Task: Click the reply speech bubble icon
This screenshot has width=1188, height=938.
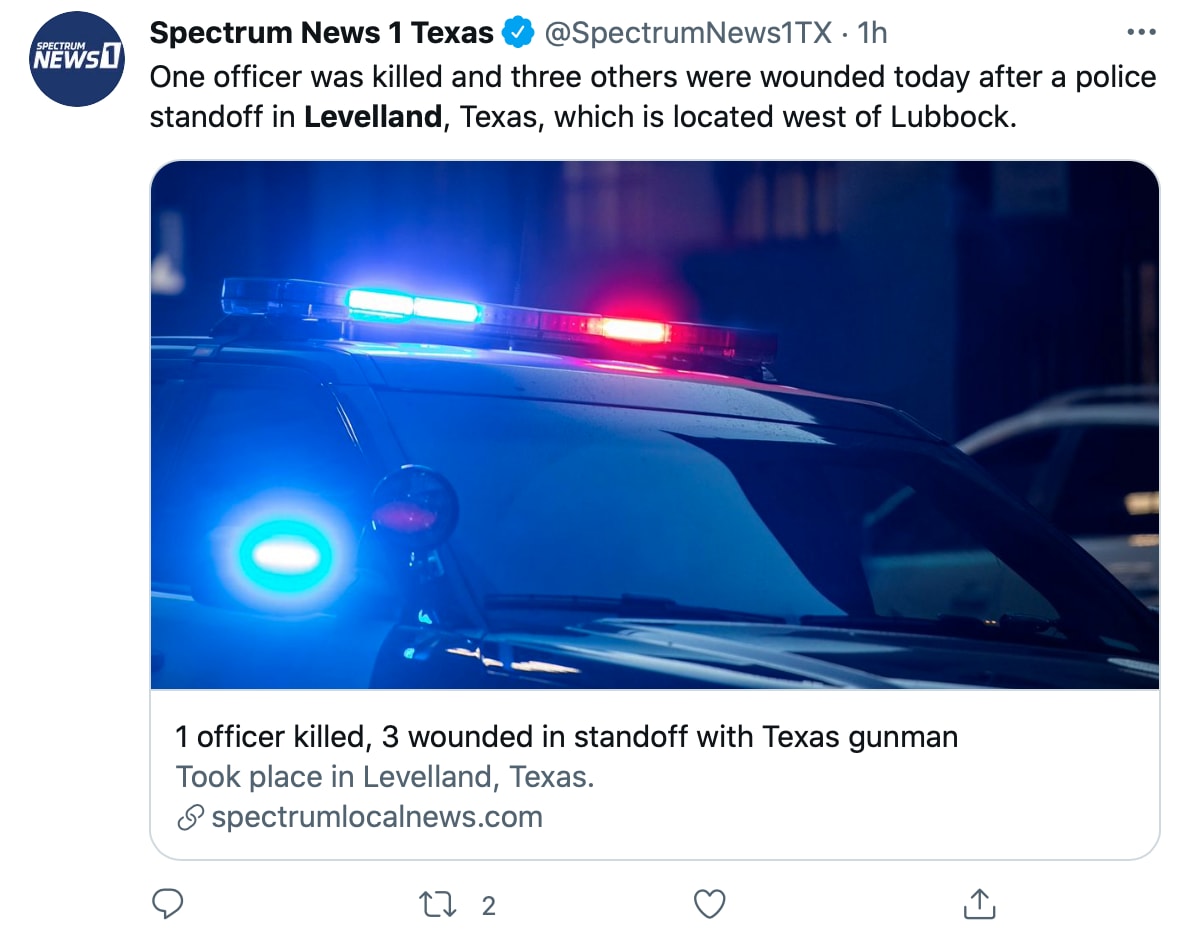Action: [167, 905]
